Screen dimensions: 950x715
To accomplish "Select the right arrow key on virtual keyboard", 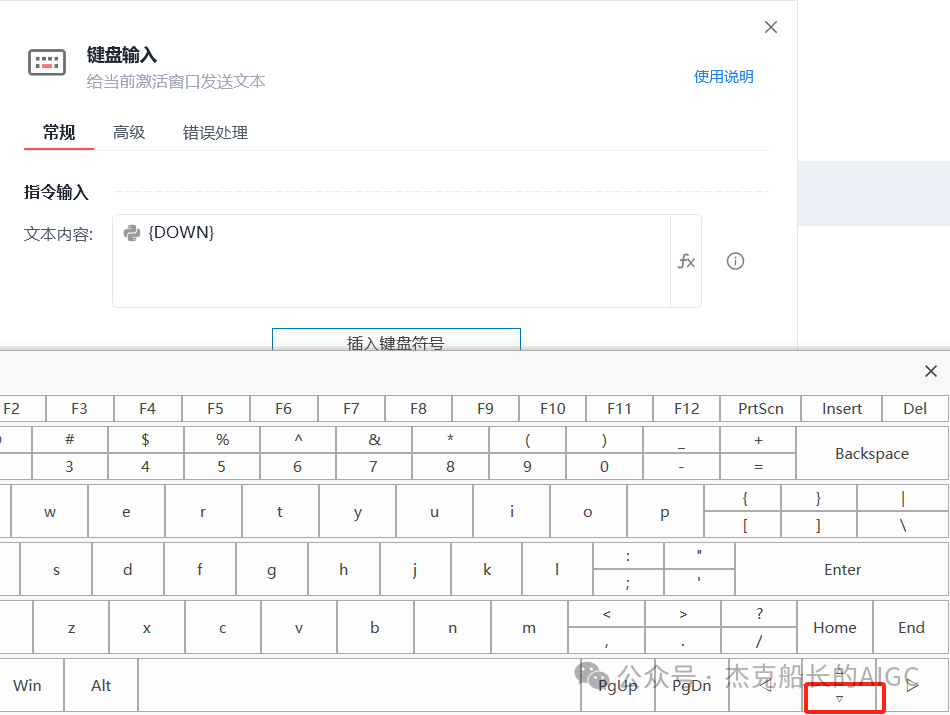I will tap(911, 685).
